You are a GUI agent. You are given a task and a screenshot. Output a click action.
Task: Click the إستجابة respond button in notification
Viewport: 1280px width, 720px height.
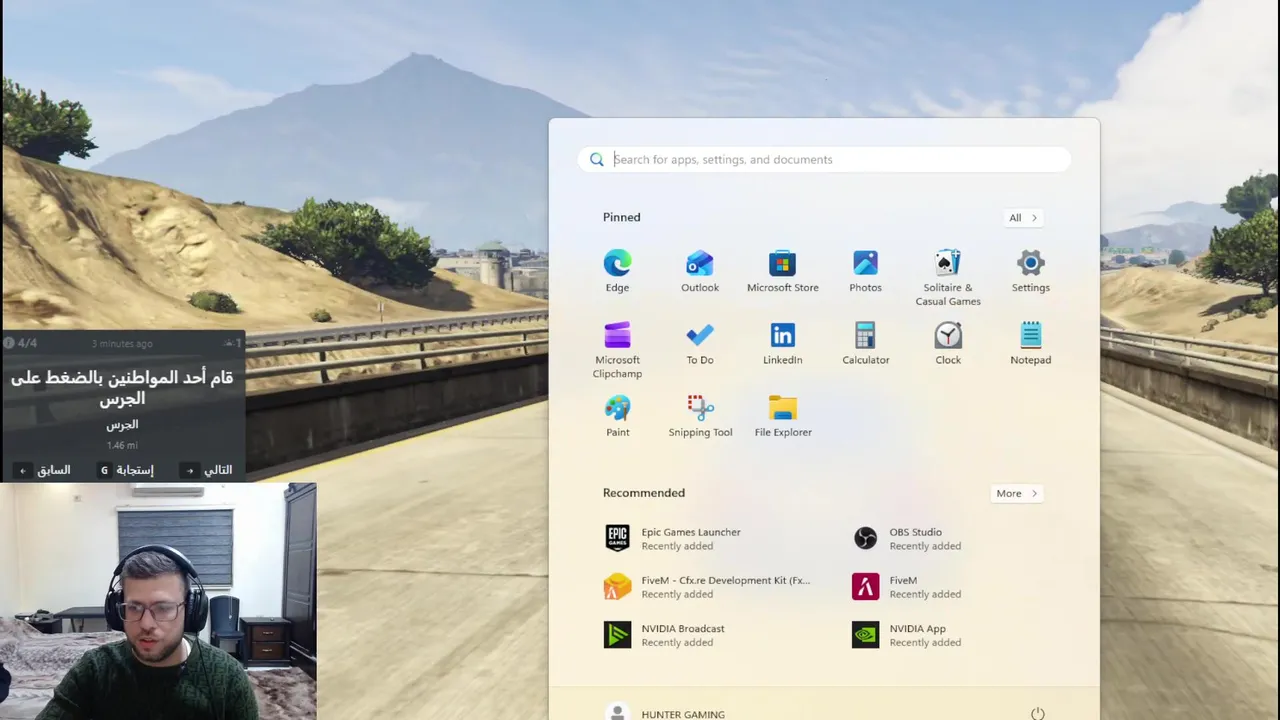tap(127, 470)
